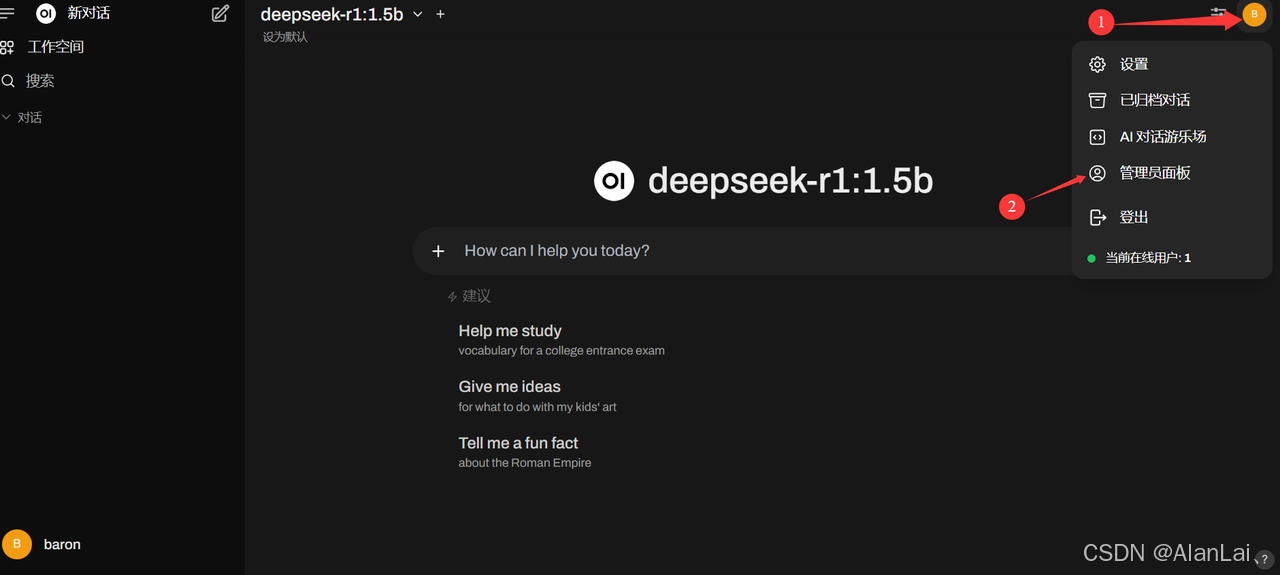The image size is (1280, 575).
Task: Click the deepseek-r1:1.5b heading text
Action: click(790, 181)
